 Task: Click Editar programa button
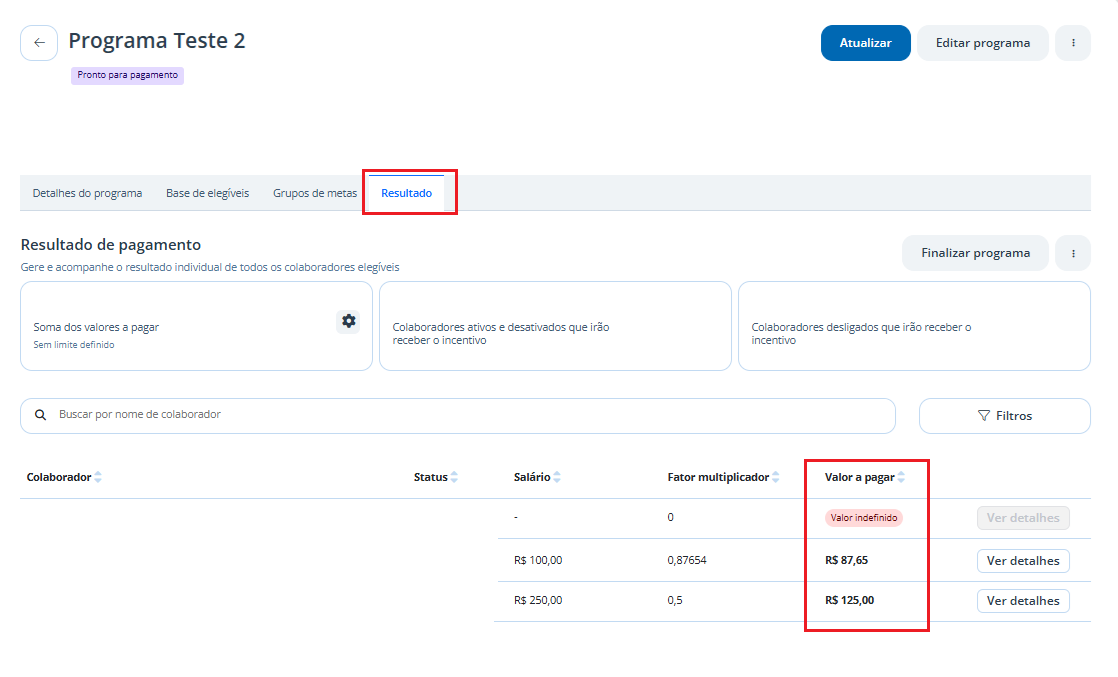coord(983,43)
